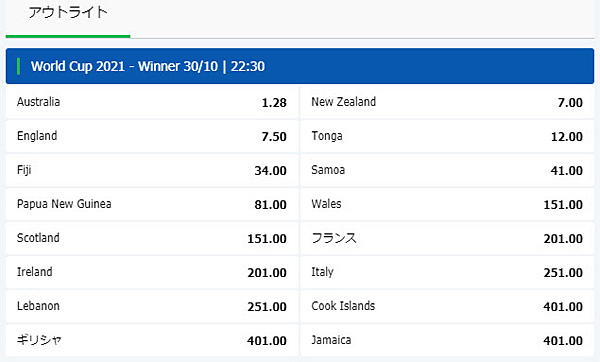
Task: Select Samoa odds 41.00
Action: [447, 170]
